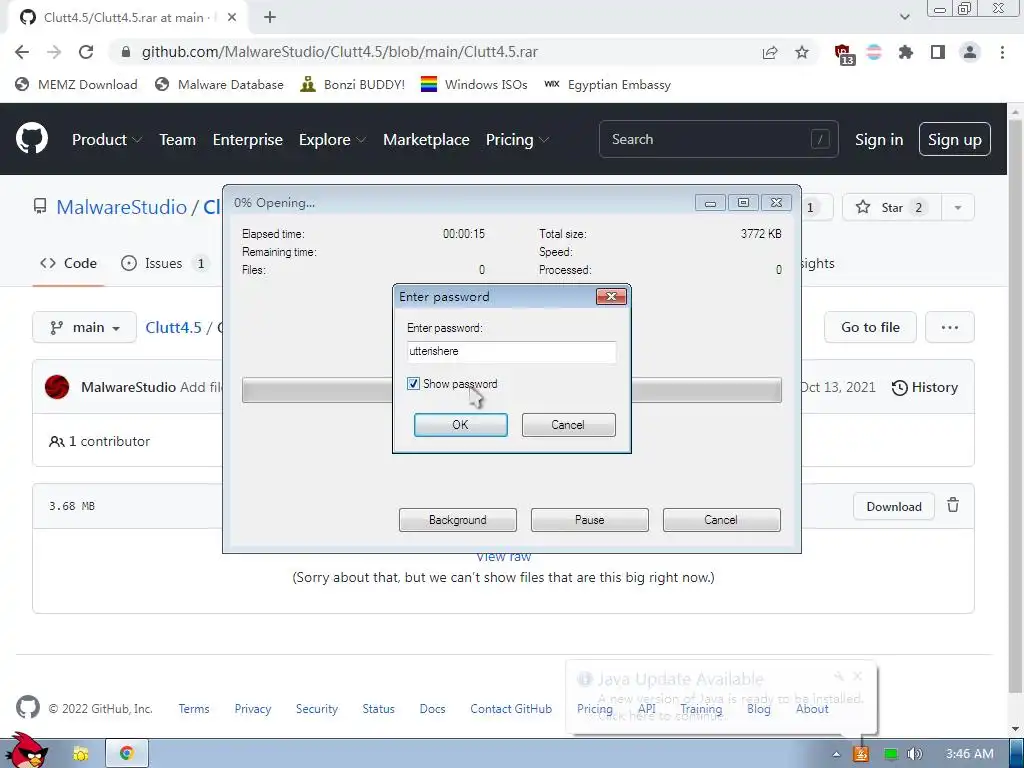Toggle the browser side panel icon
The image size is (1024, 768).
[x=938, y=52]
